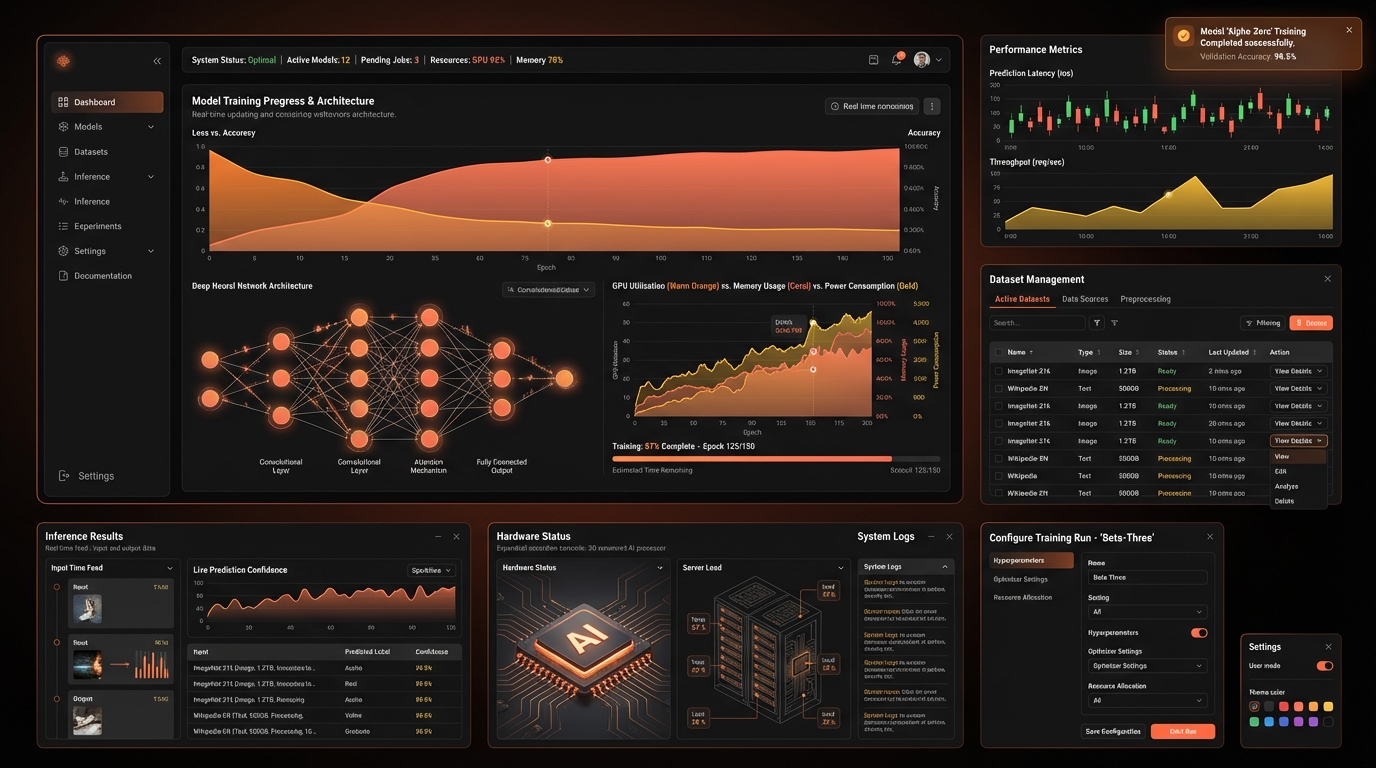Click the filter funnel icon beside dataset search
The height and width of the screenshot is (768, 1376).
coord(1097,323)
